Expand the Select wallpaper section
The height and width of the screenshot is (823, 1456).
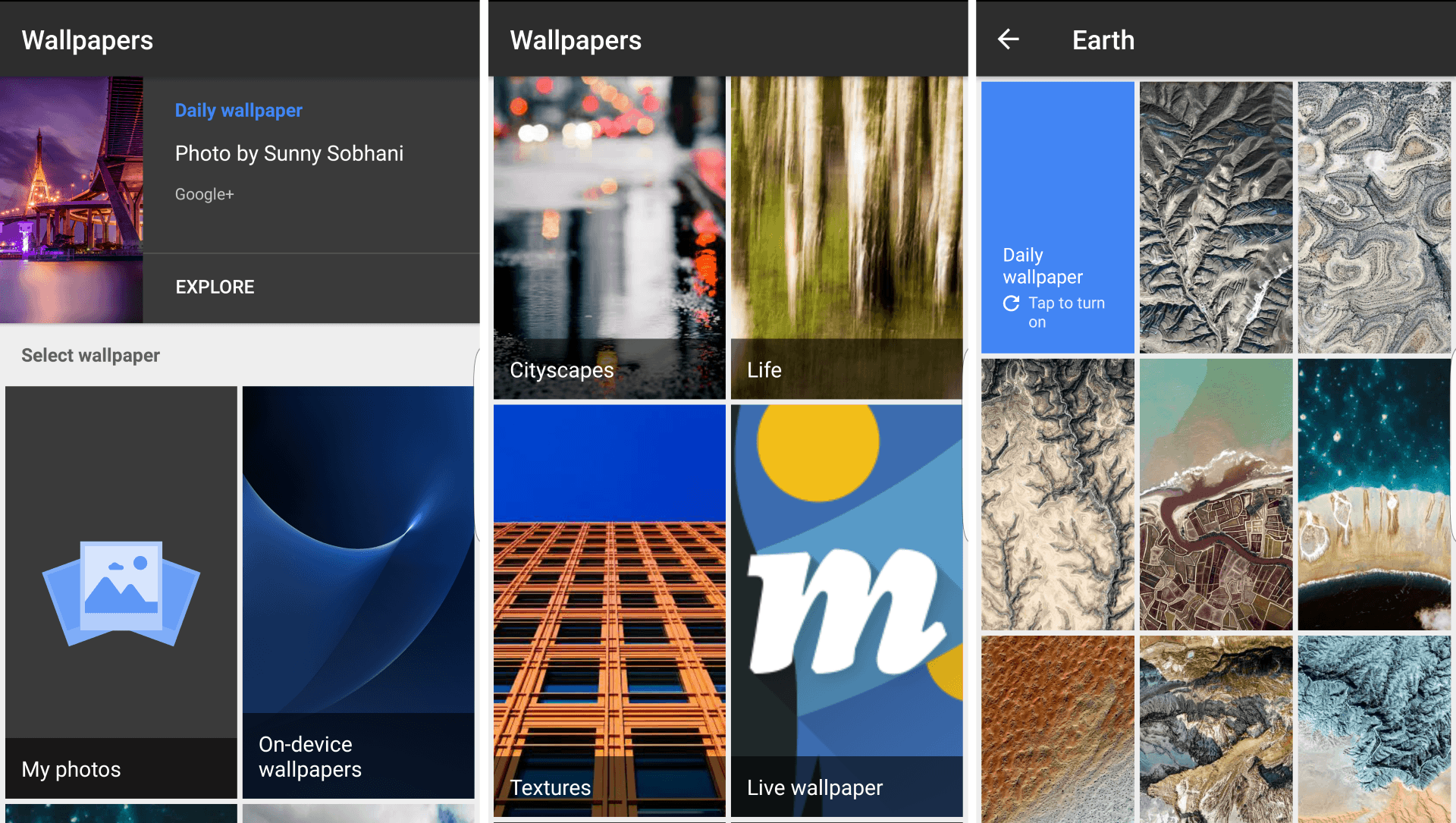pos(90,355)
